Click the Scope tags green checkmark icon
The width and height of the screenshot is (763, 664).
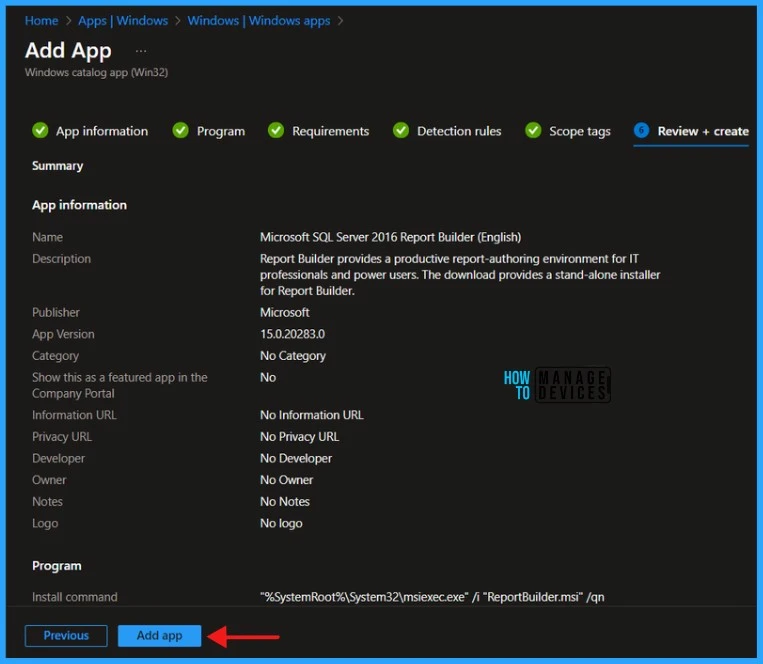point(533,130)
